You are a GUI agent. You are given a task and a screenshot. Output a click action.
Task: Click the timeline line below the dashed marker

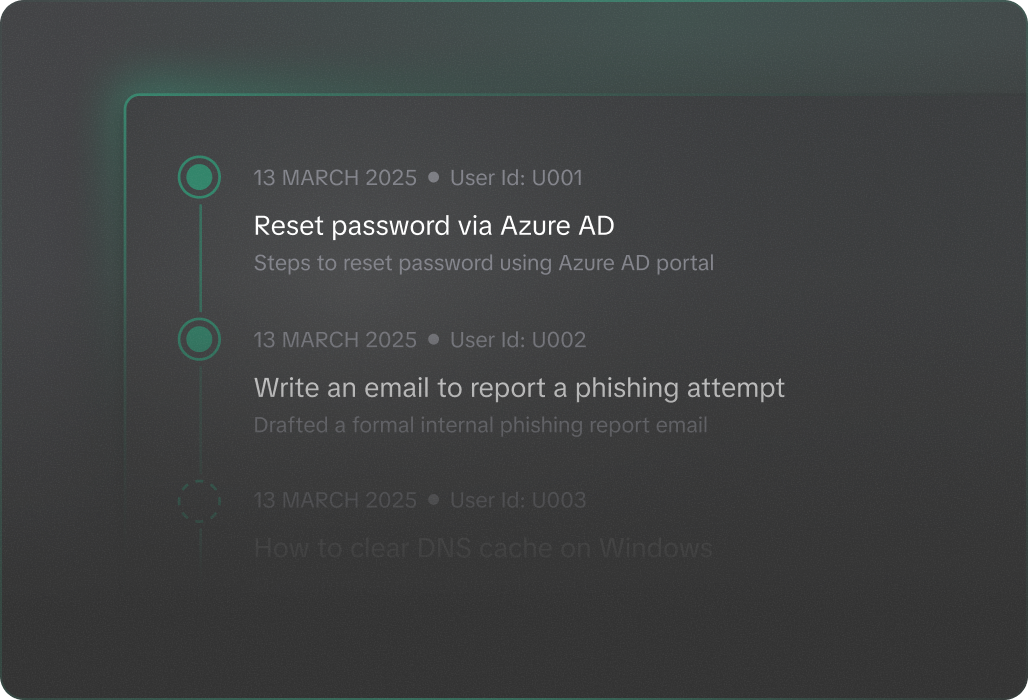200,545
